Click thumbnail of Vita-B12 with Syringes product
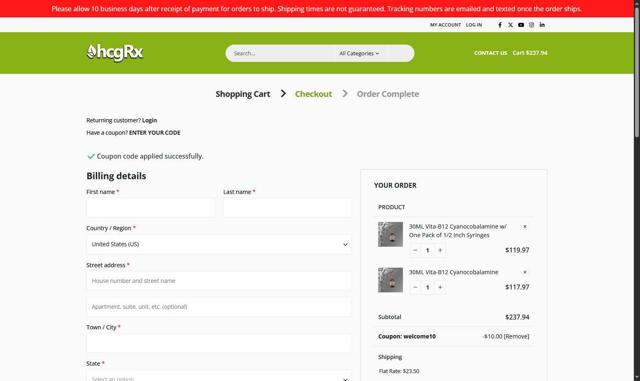The height and width of the screenshot is (381, 640). pyautogui.click(x=390, y=234)
